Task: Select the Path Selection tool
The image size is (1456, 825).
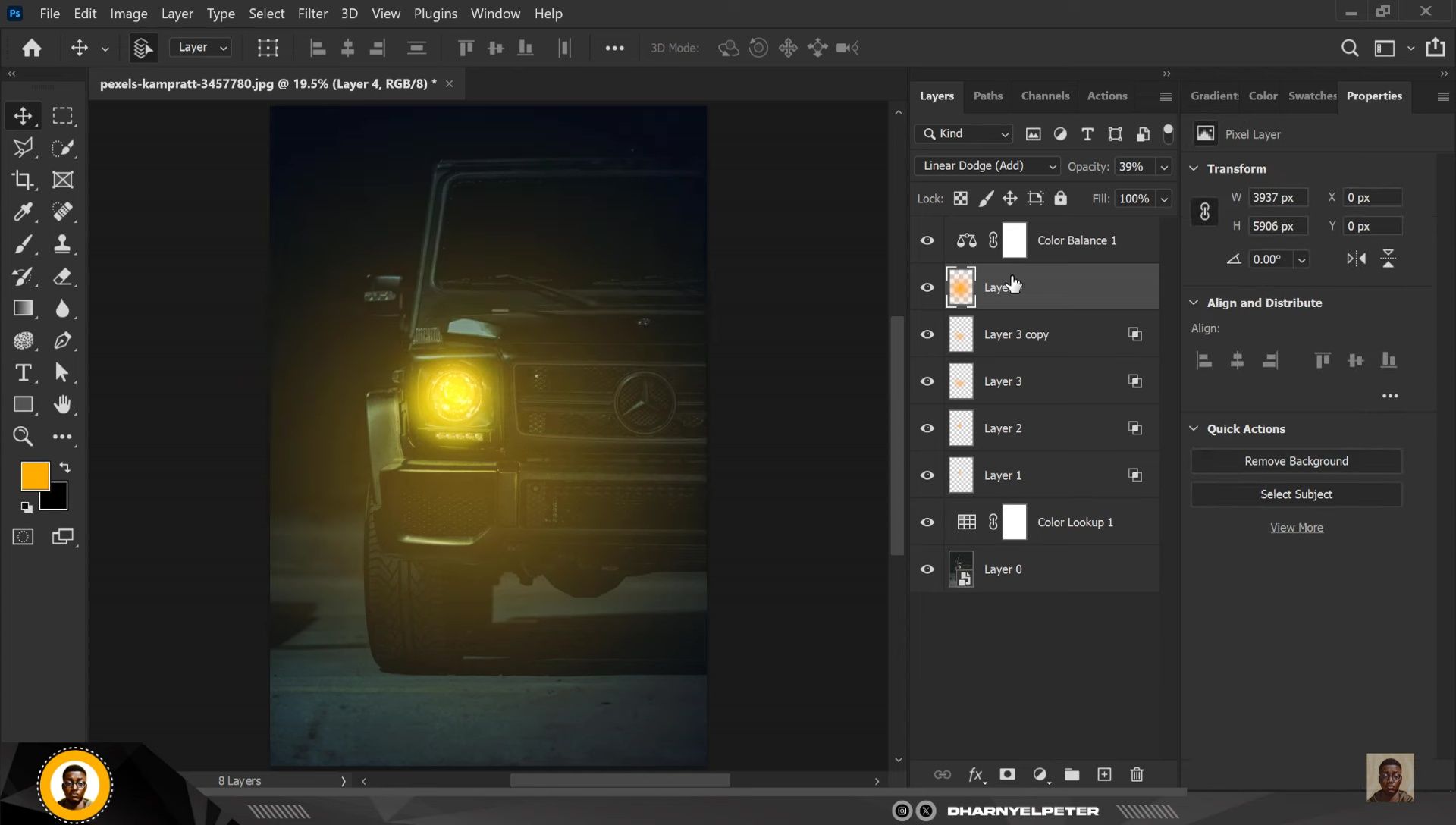Action: (62, 372)
